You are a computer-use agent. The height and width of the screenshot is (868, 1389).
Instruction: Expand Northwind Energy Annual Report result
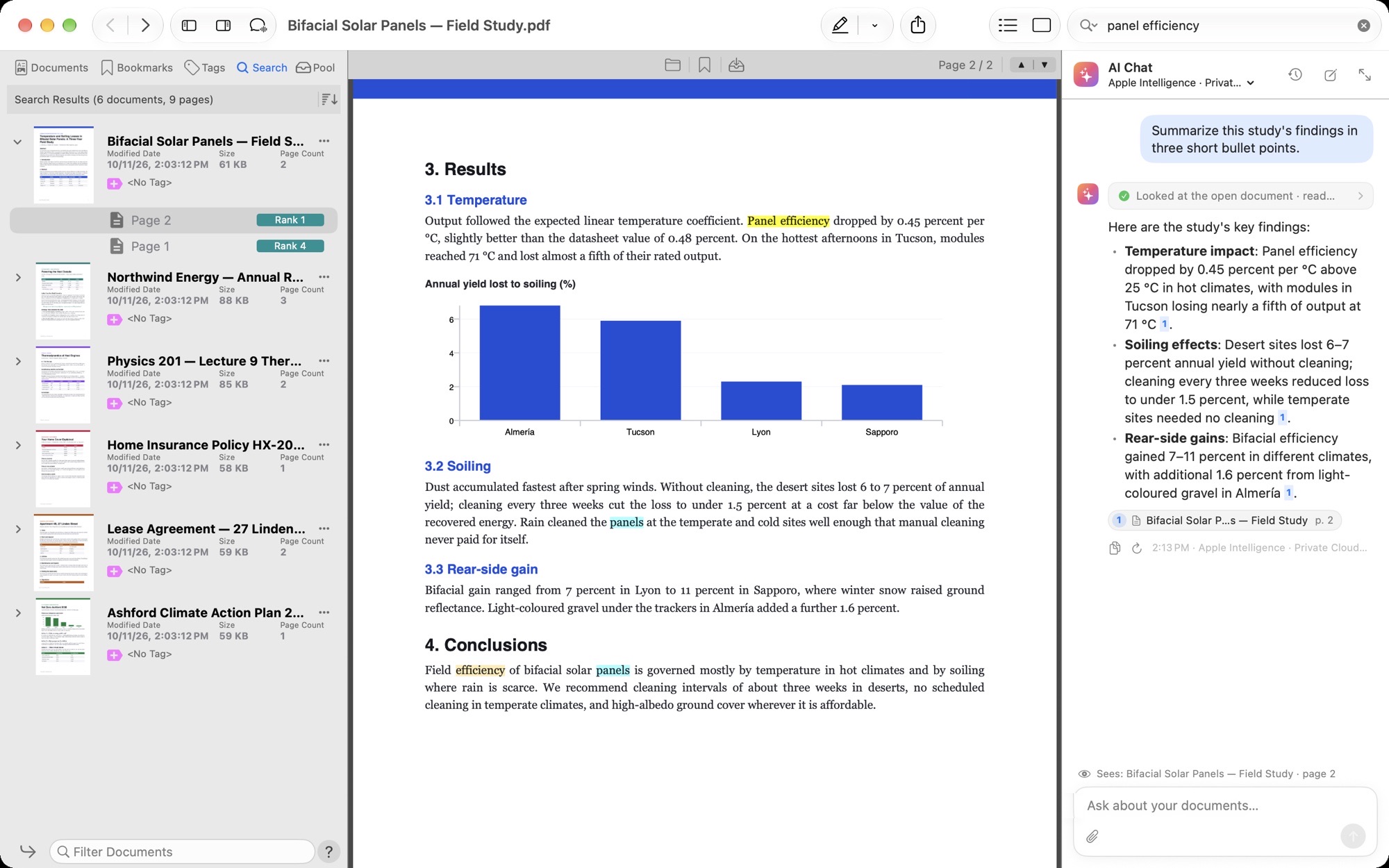point(17,278)
